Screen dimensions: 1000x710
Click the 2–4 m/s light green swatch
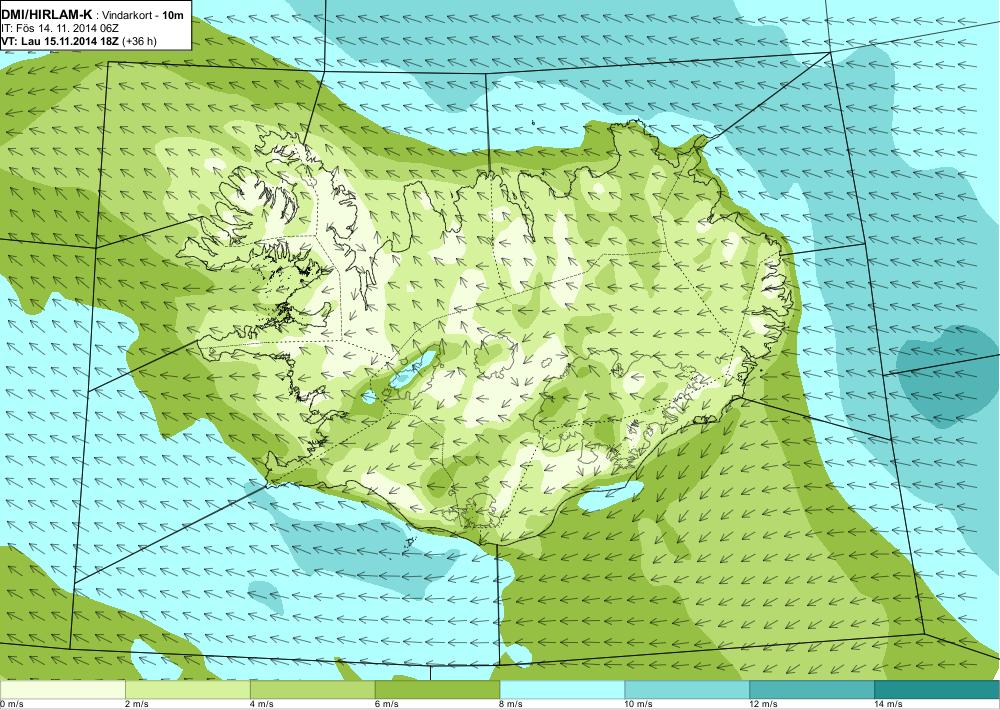(188, 690)
